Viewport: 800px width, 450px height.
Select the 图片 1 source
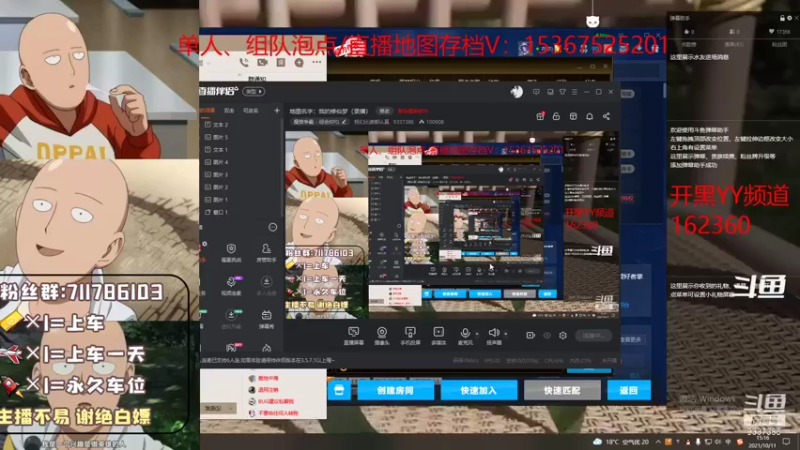click(241, 199)
